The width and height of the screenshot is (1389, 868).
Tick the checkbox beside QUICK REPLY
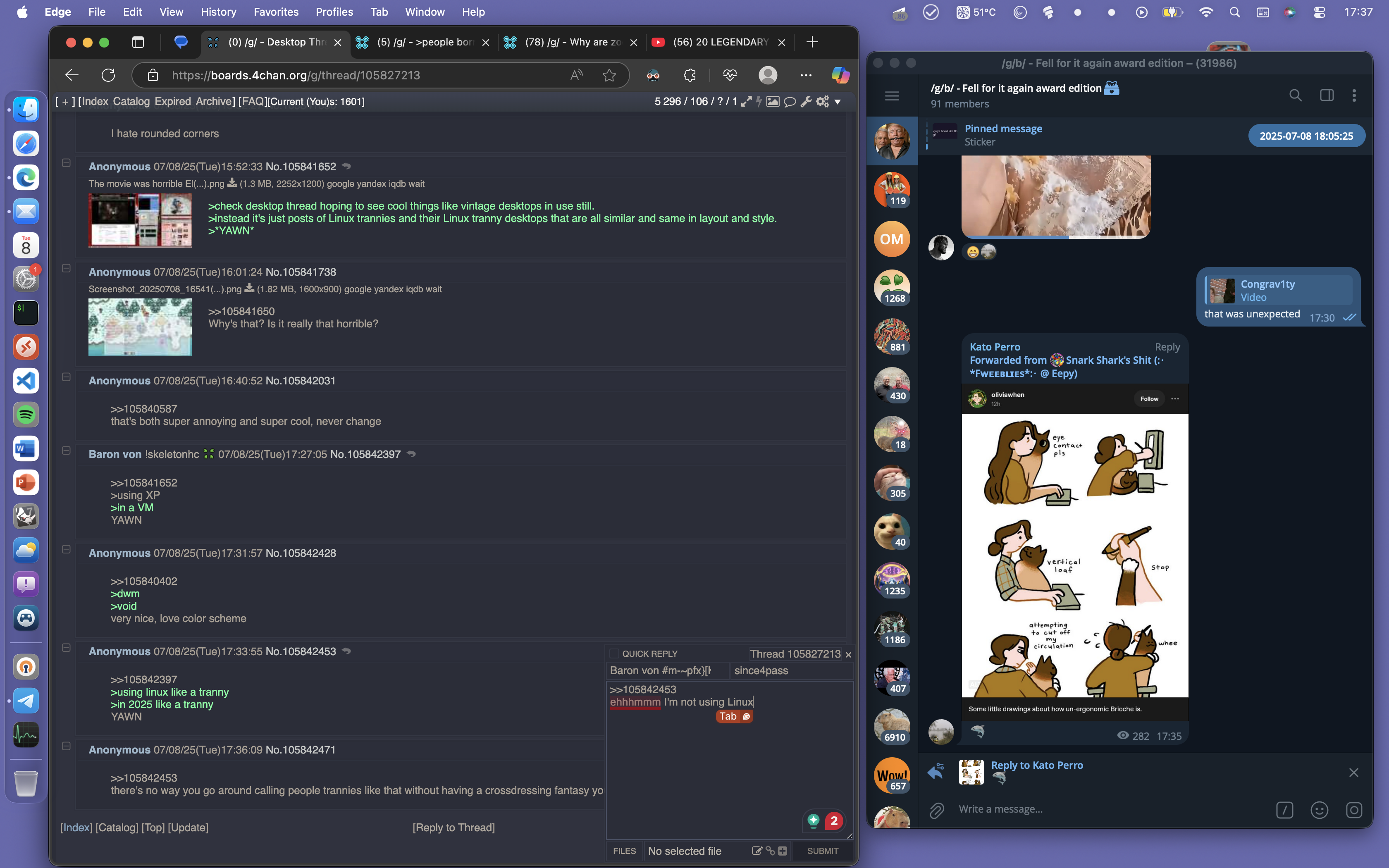click(x=614, y=653)
